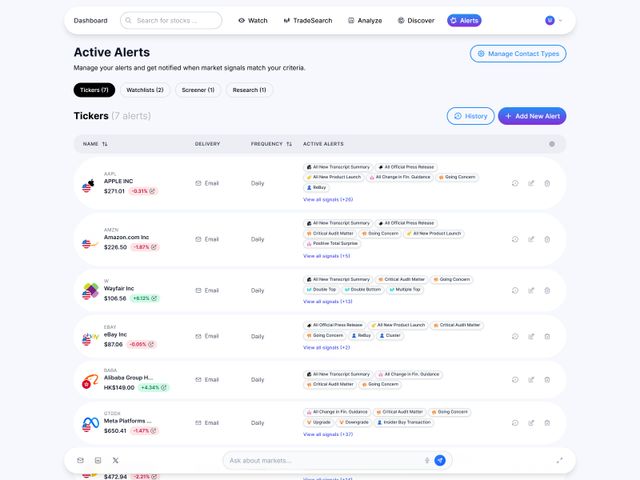Edit the Amazon.com Inc alert
640x480 pixels.
pos(531,239)
